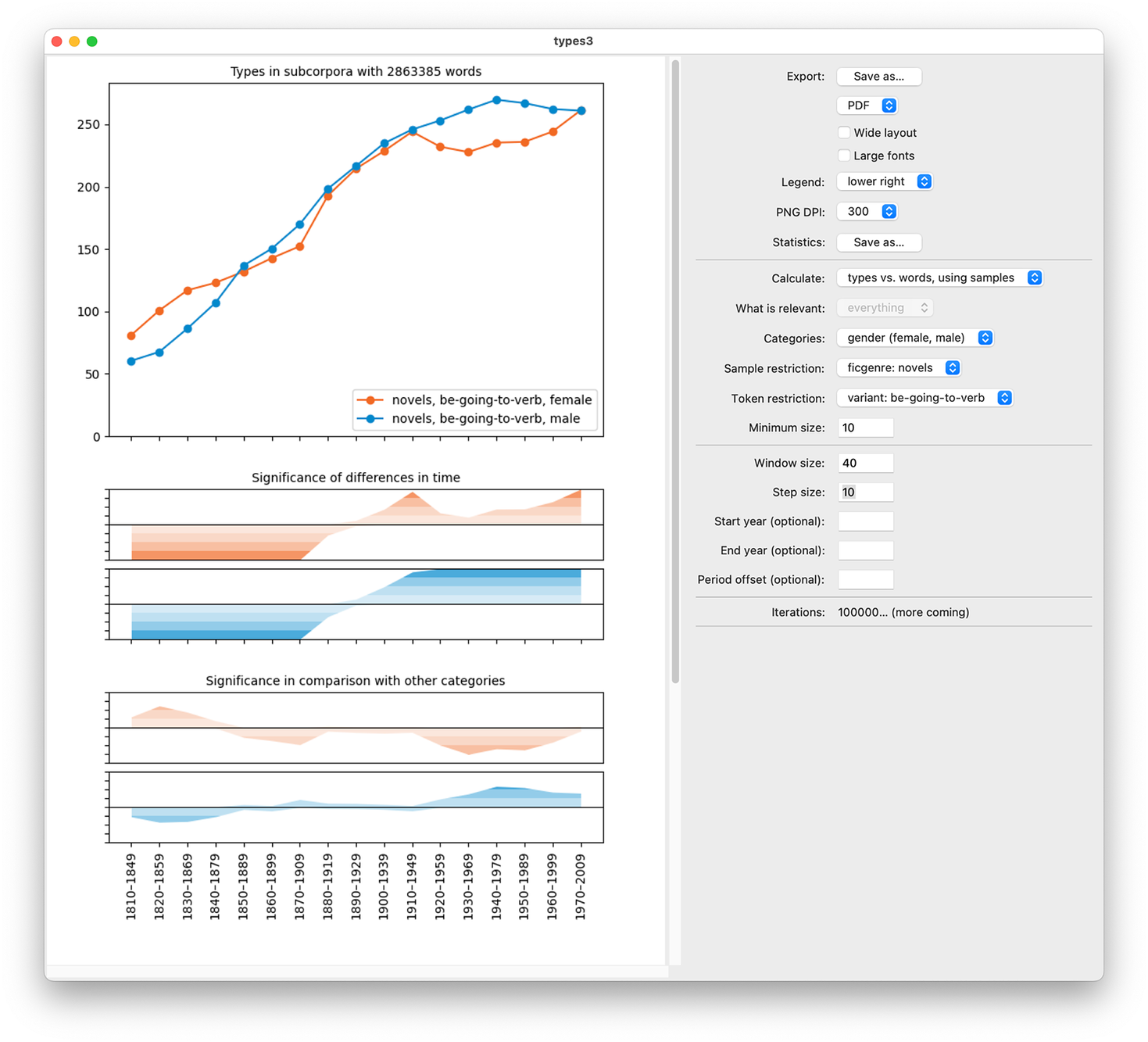Click the Window size input field

pos(866,463)
